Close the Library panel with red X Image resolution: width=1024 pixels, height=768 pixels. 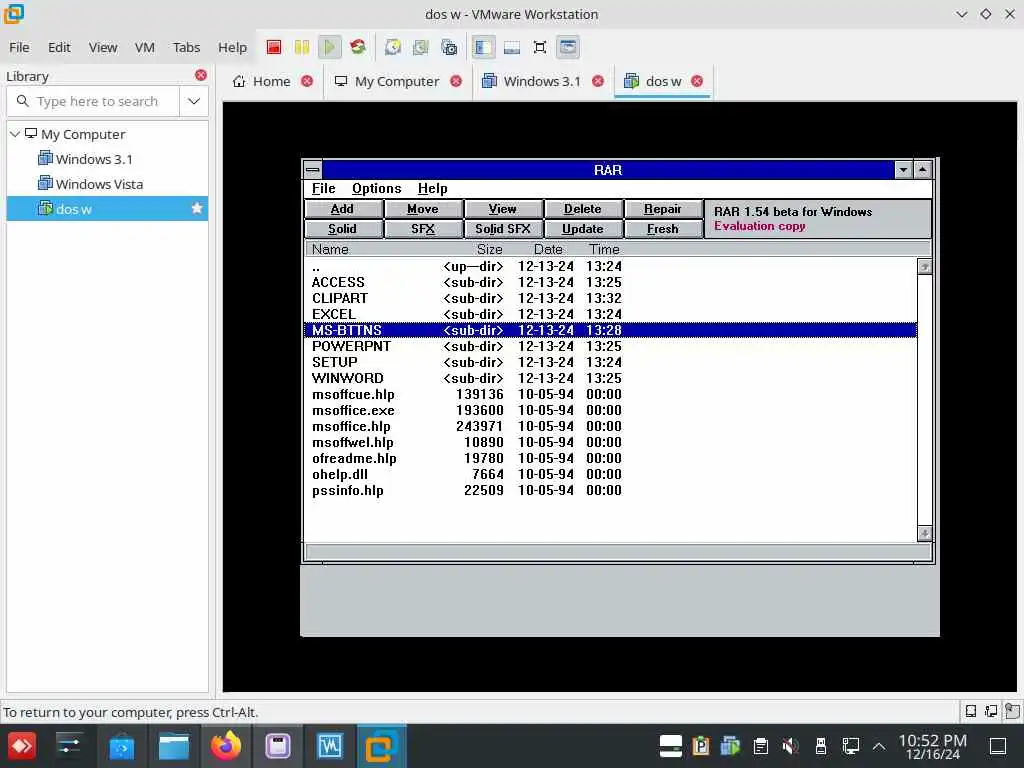pos(200,75)
